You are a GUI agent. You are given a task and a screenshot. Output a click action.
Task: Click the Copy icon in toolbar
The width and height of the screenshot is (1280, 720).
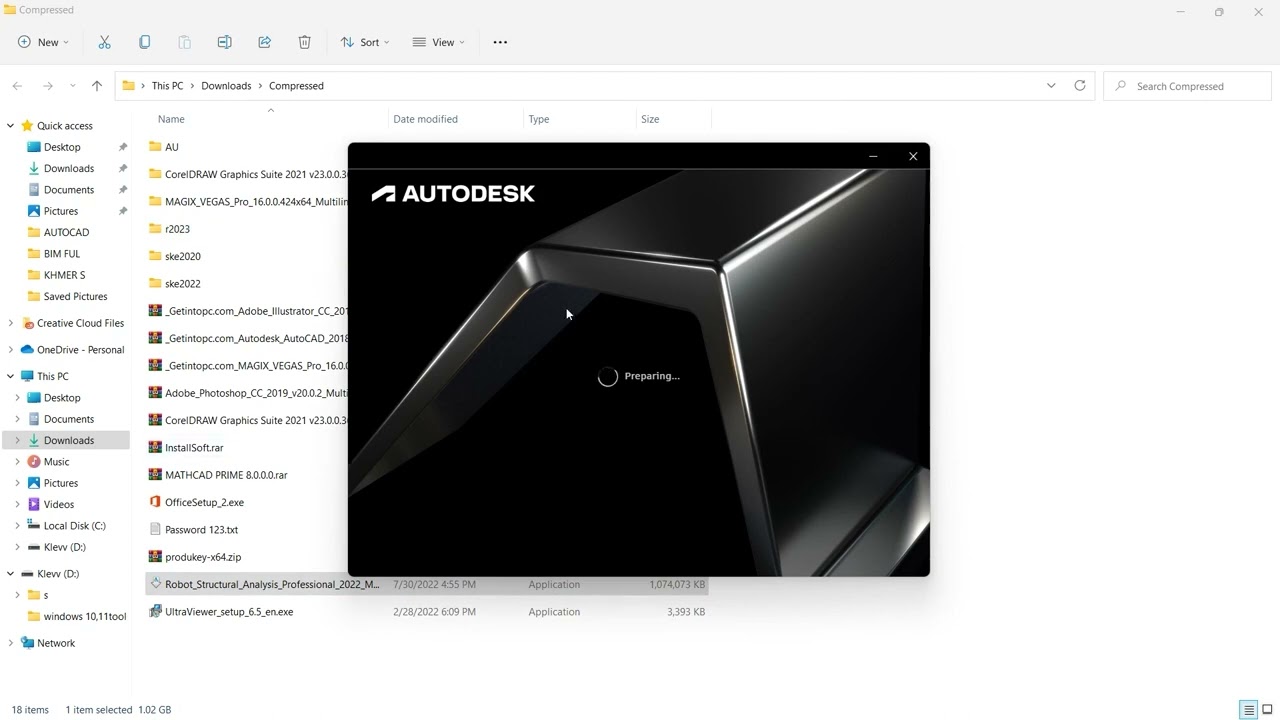coord(144,42)
